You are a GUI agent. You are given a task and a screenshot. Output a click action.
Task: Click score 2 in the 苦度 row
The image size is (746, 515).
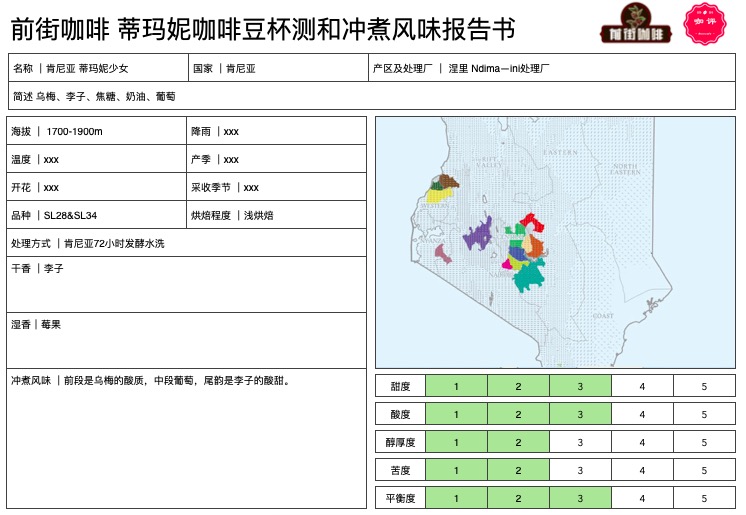pyautogui.click(x=519, y=470)
